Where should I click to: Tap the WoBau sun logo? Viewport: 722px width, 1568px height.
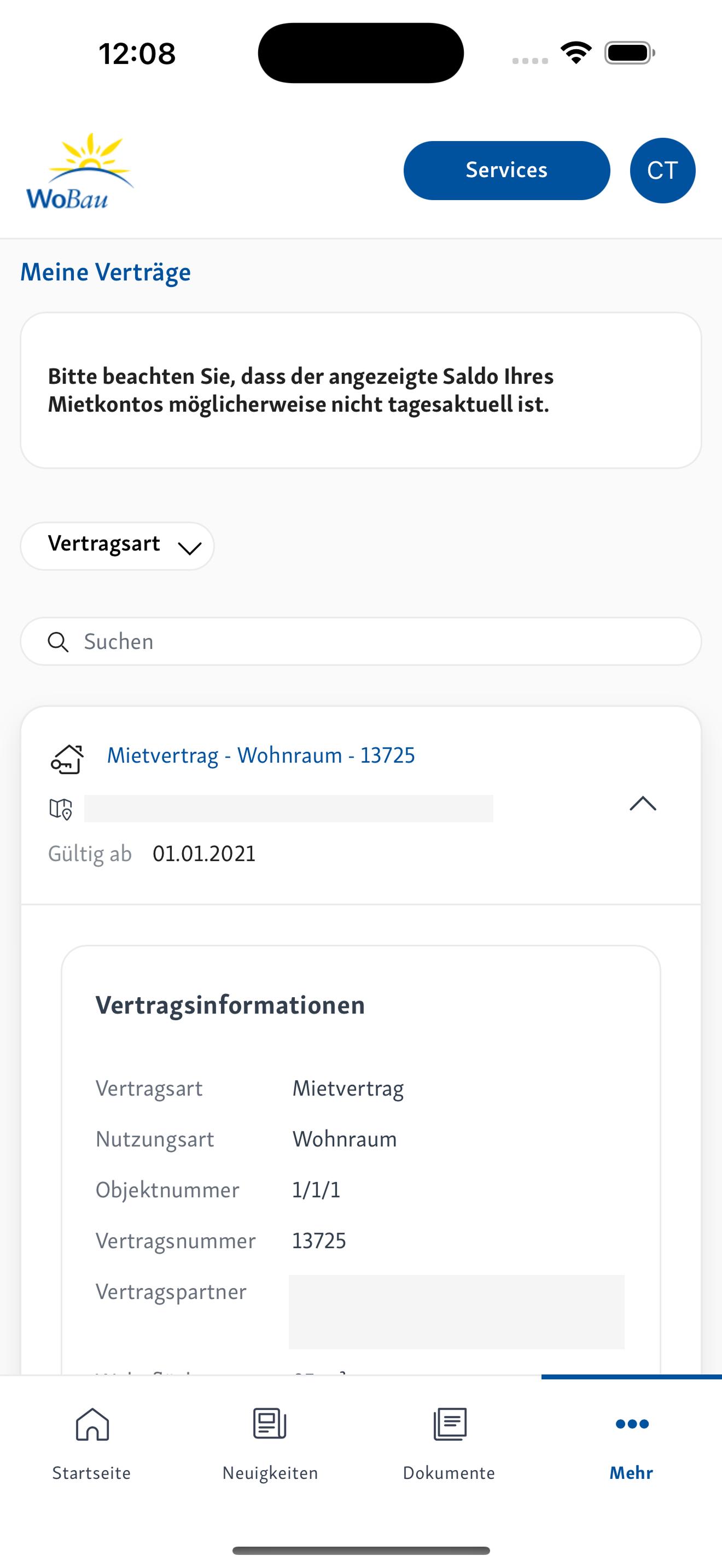point(80,171)
